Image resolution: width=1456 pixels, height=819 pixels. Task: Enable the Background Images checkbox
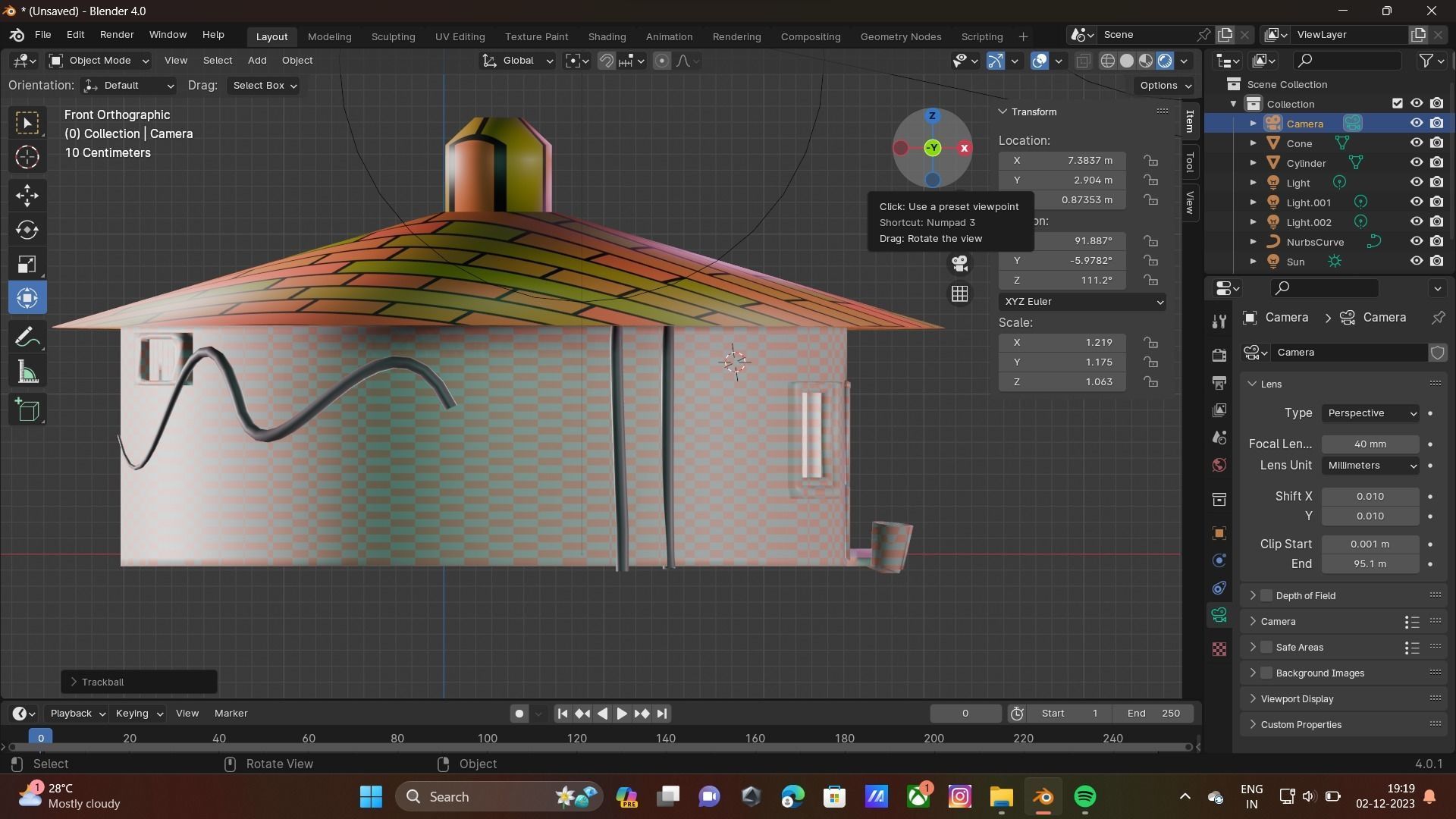click(x=1266, y=673)
